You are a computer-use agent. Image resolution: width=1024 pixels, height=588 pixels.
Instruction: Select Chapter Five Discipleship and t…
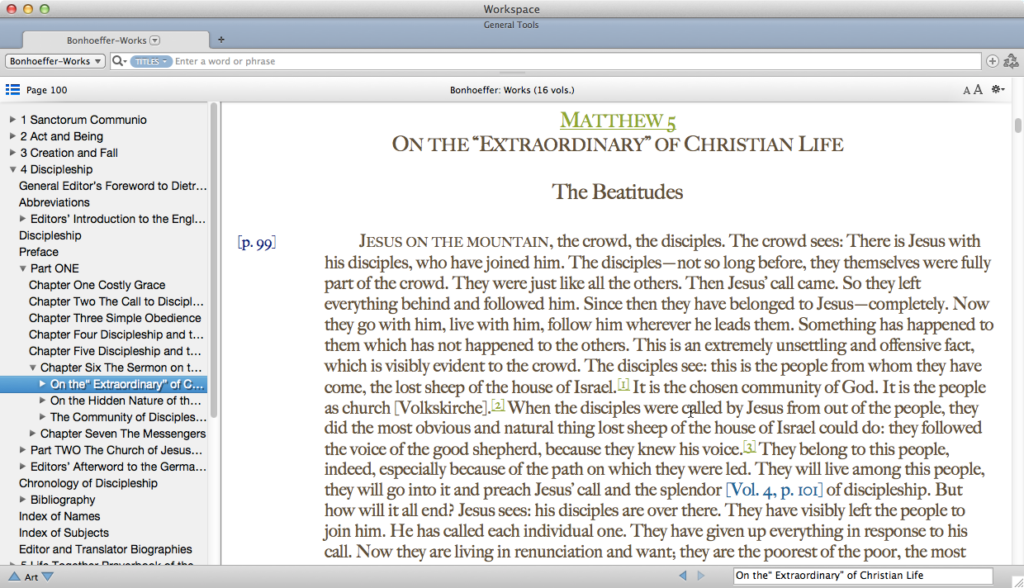tap(115, 351)
